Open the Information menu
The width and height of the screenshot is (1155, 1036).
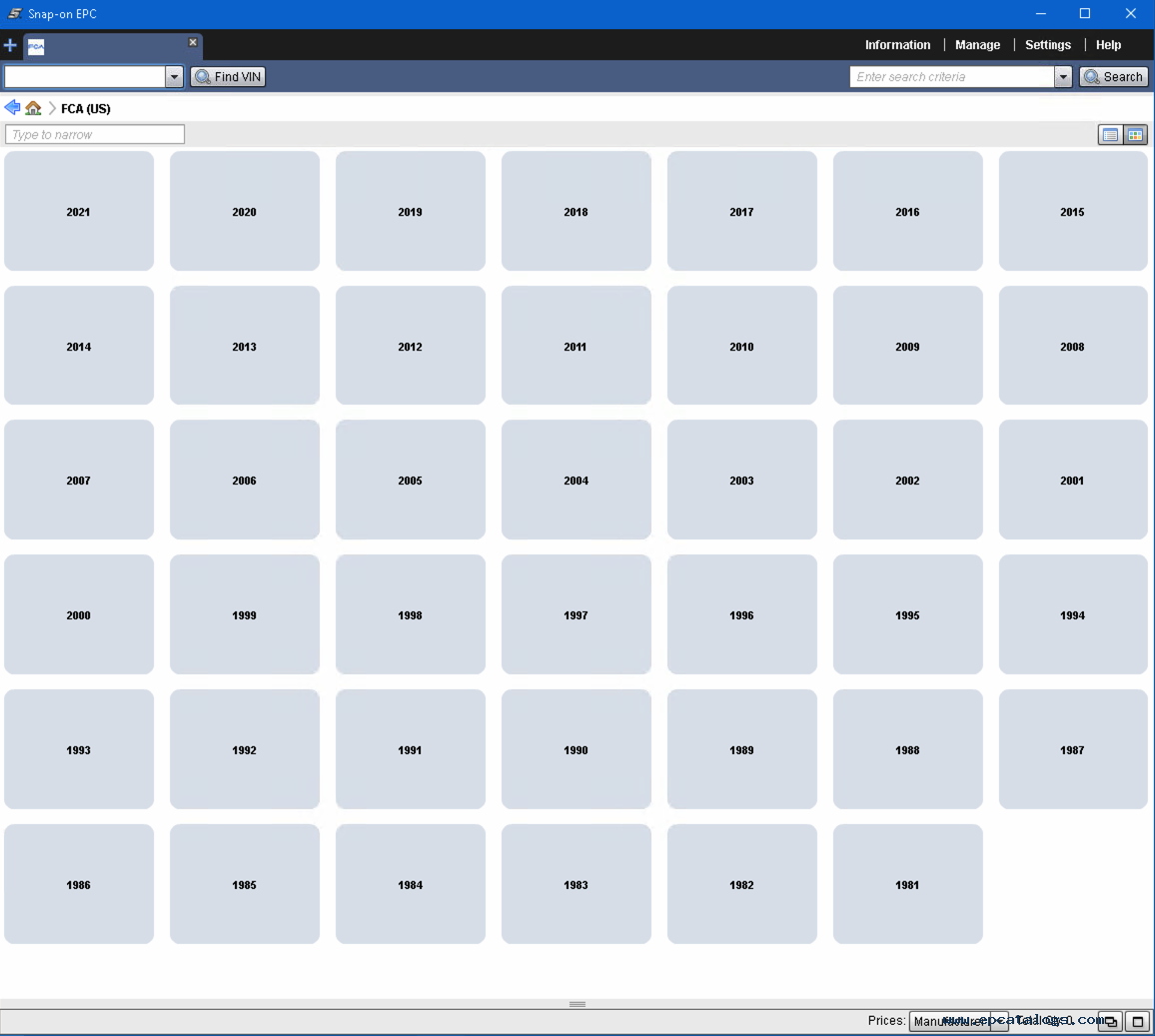(897, 45)
